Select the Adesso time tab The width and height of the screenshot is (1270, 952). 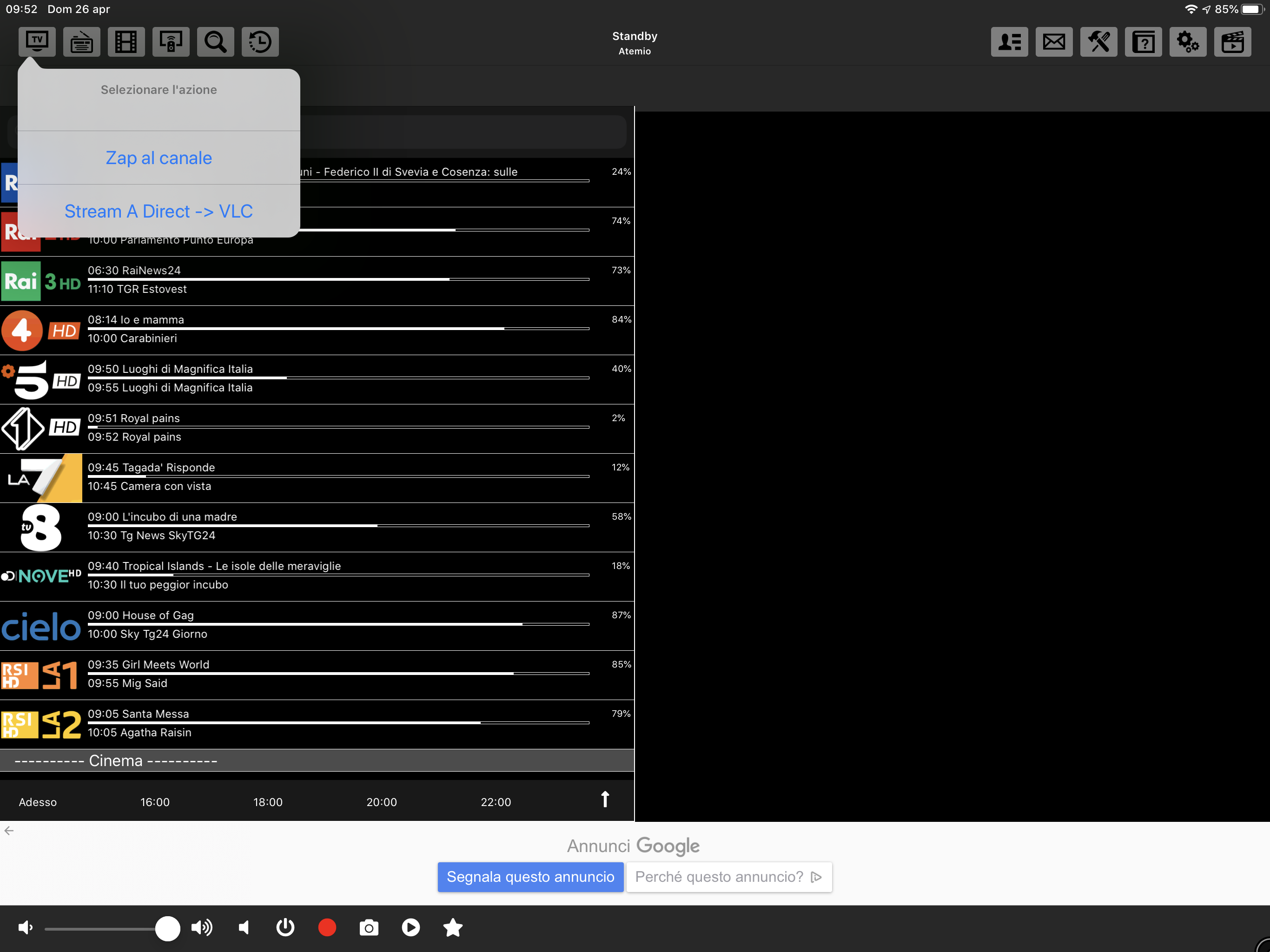(x=38, y=801)
